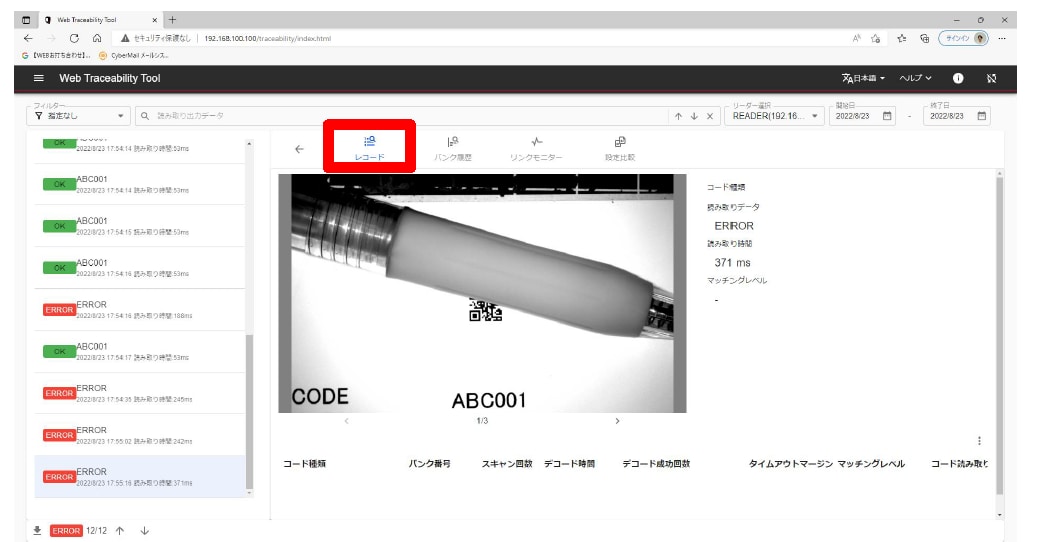This screenshot has width=1042, height=542.
Task: Show the next image with right chevron
Action: pos(617,421)
